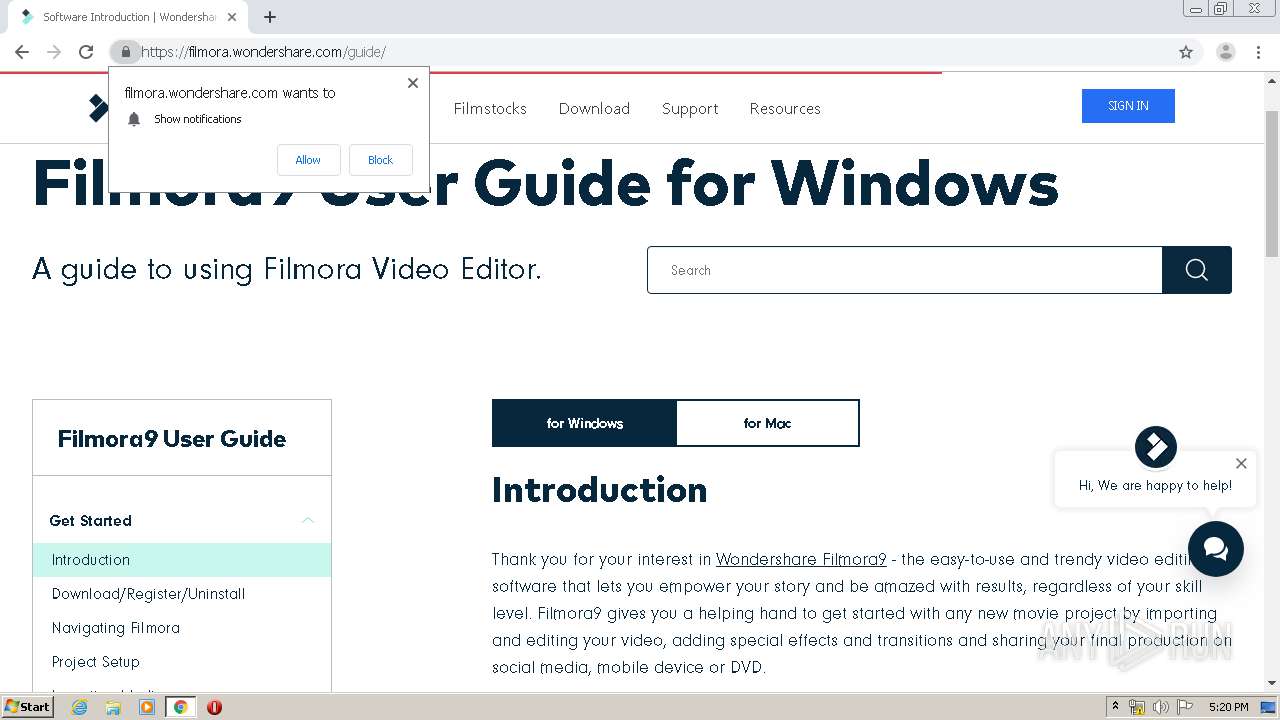Open the Resources menu item
The height and width of the screenshot is (720, 1280).
coord(785,109)
